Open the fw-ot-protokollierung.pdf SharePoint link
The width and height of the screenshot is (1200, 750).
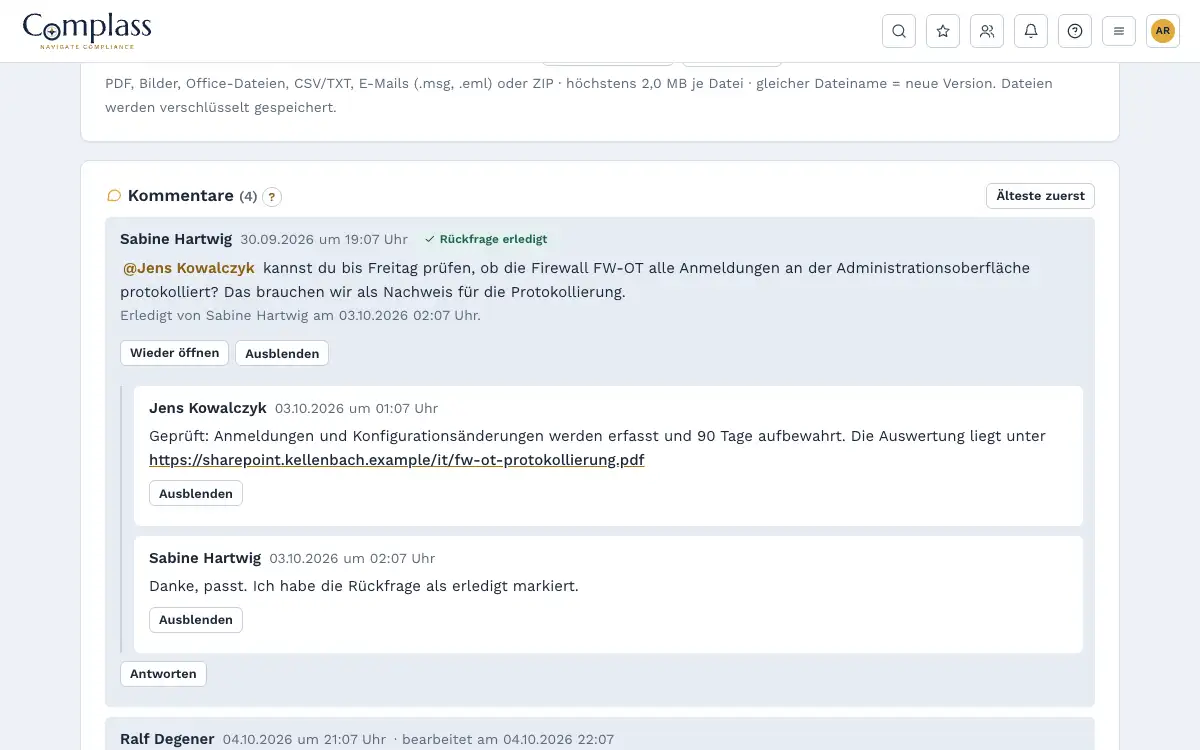point(397,460)
